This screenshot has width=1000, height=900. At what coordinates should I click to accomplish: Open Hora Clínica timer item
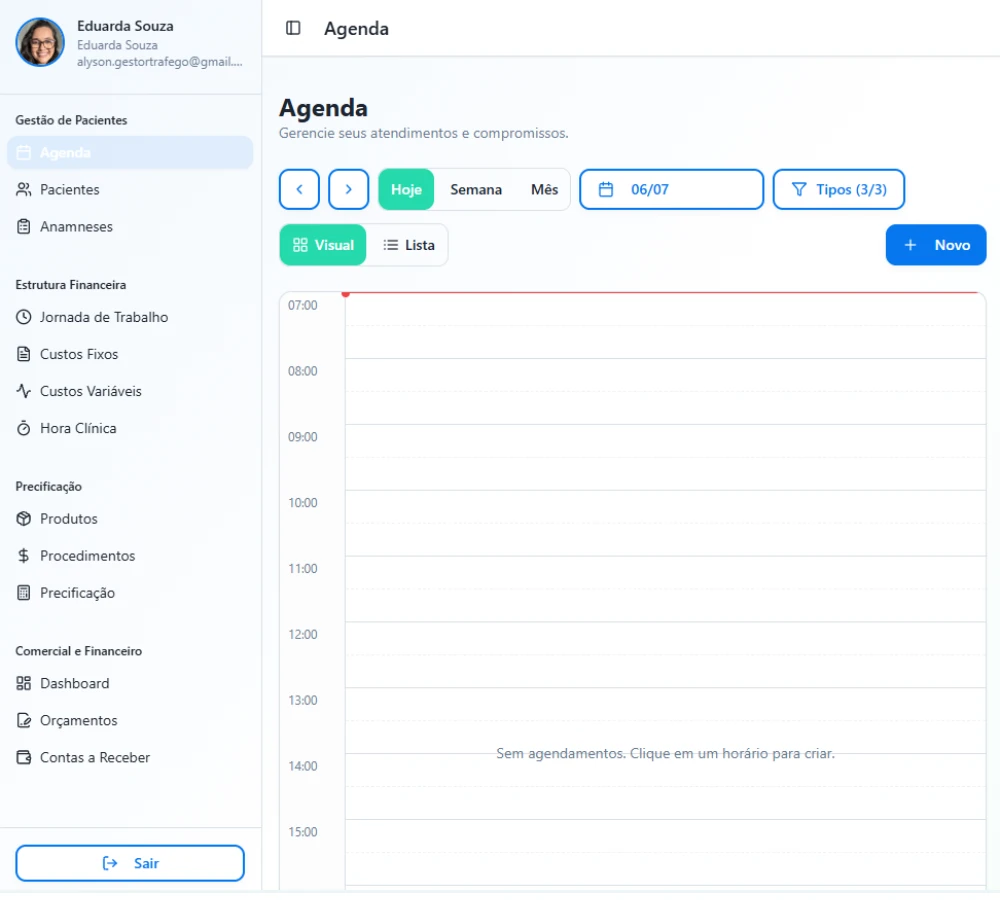(130, 428)
